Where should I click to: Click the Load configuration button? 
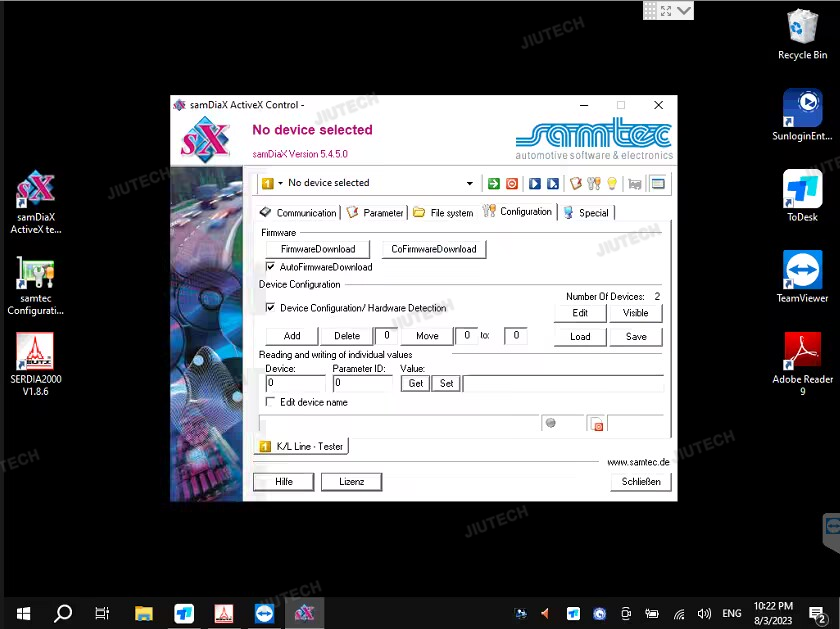tap(580, 336)
